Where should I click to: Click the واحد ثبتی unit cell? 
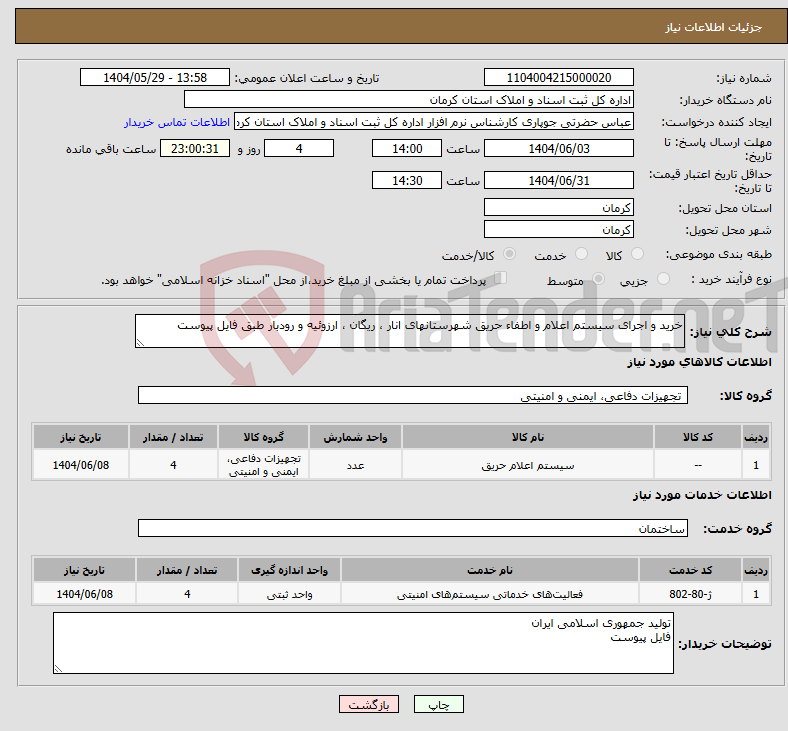click(289, 593)
